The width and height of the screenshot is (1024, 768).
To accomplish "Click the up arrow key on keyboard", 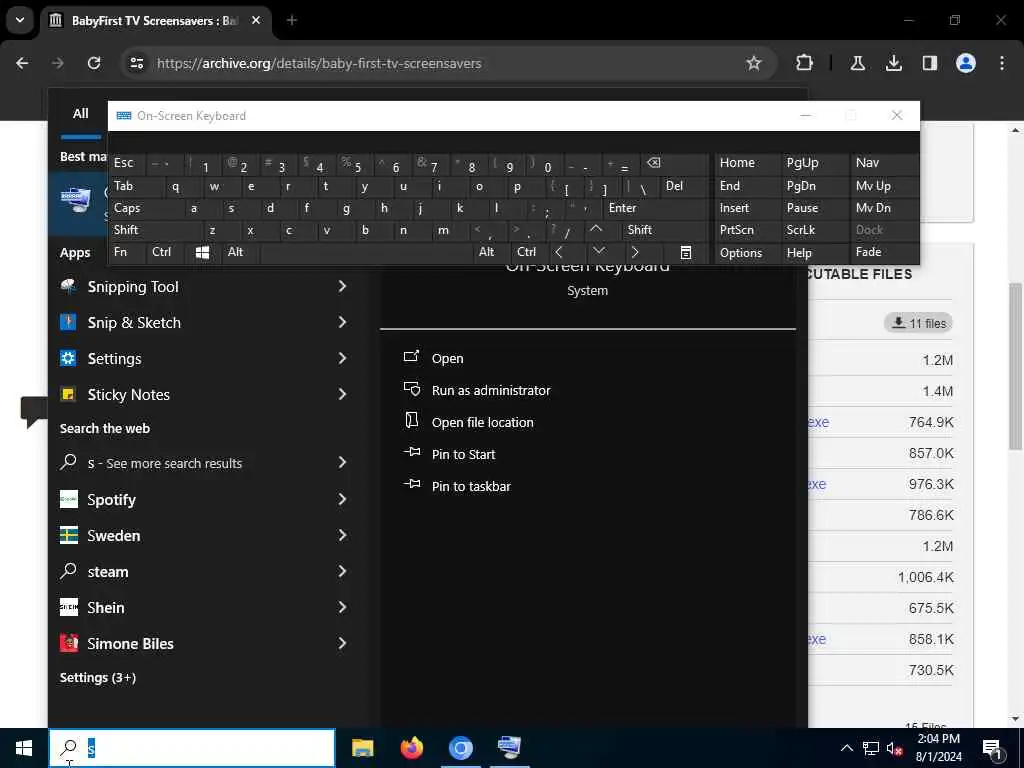I will [x=596, y=229].
